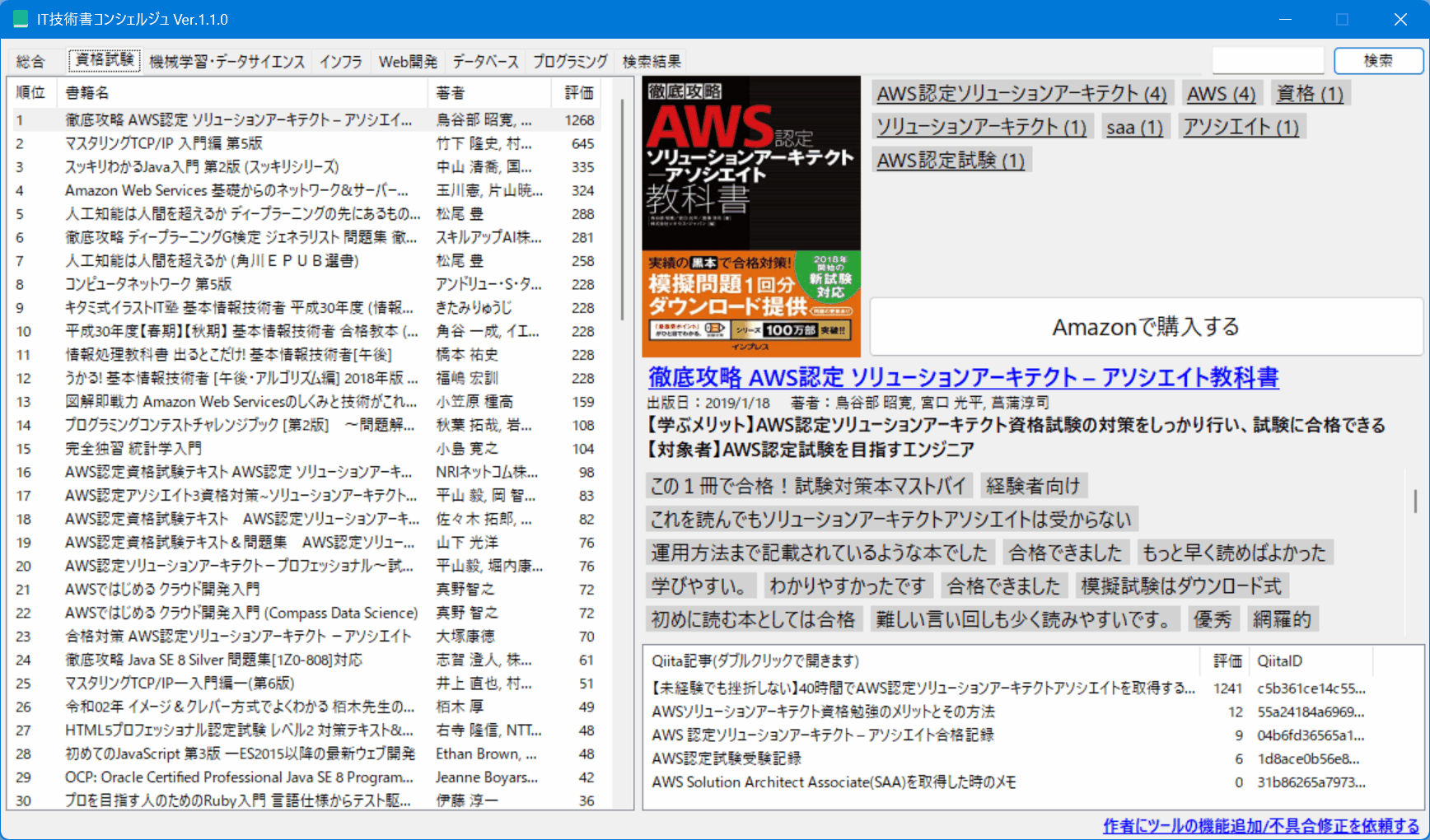Click the この１冊で合格！試験対策本マストバイ comment
Viewport: 1430px width, 840px height.
coord(808,486)
